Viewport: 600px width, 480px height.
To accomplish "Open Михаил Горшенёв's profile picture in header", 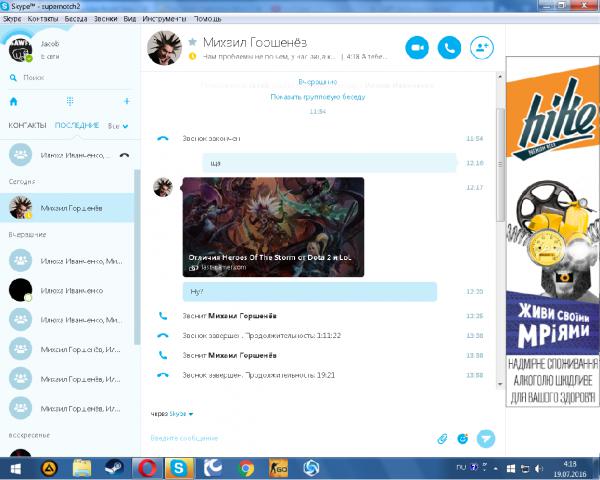I will (164, 48).
